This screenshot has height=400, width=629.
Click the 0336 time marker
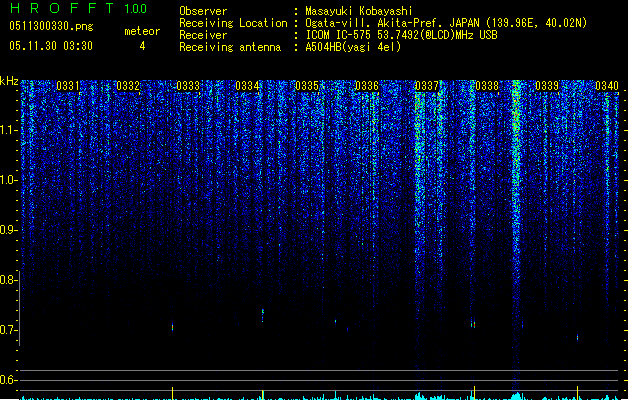[367, 86]
